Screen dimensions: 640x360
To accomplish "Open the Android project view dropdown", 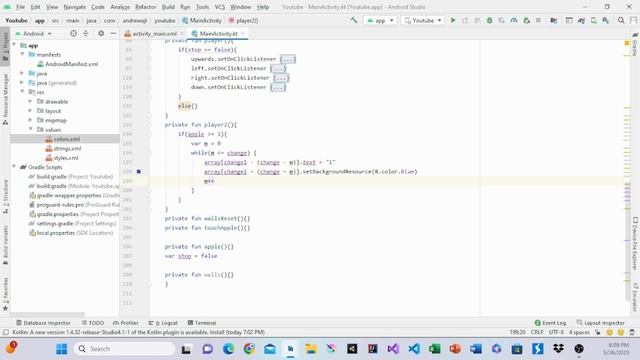I will (33, 33).
